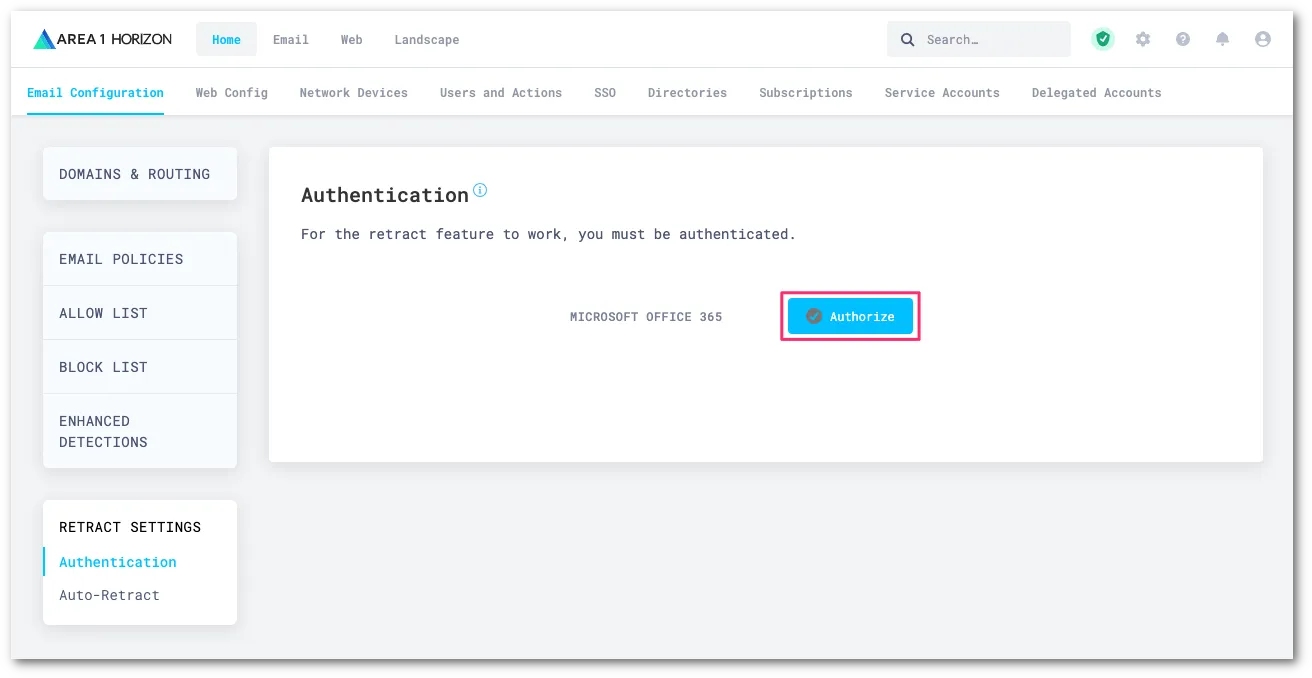Click the info icon beside Authentication heading
The image size is (1312, 678).
point(480,190)
